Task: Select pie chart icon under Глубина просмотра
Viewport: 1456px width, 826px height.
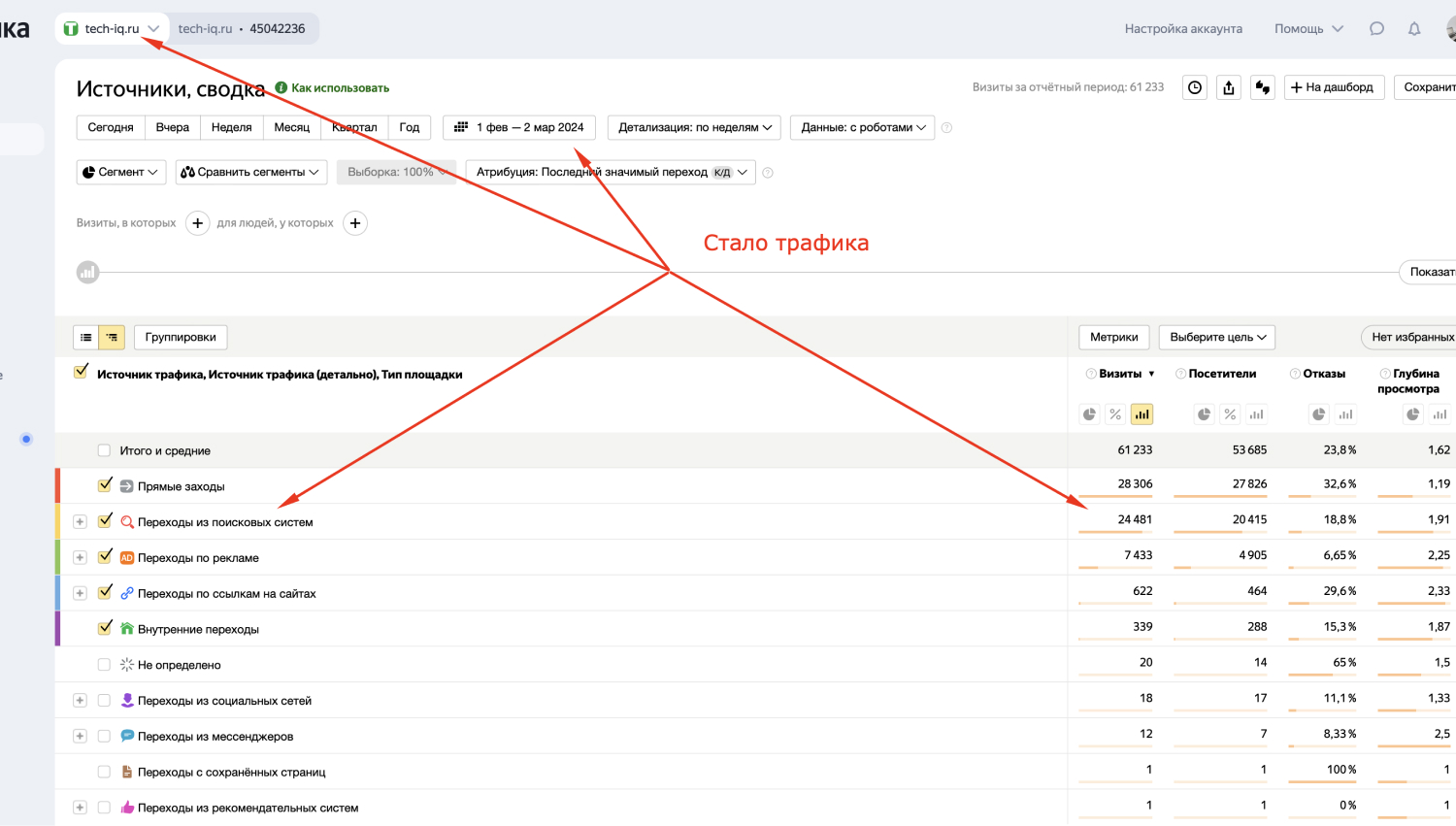Action: click(x=1413, y=414)
